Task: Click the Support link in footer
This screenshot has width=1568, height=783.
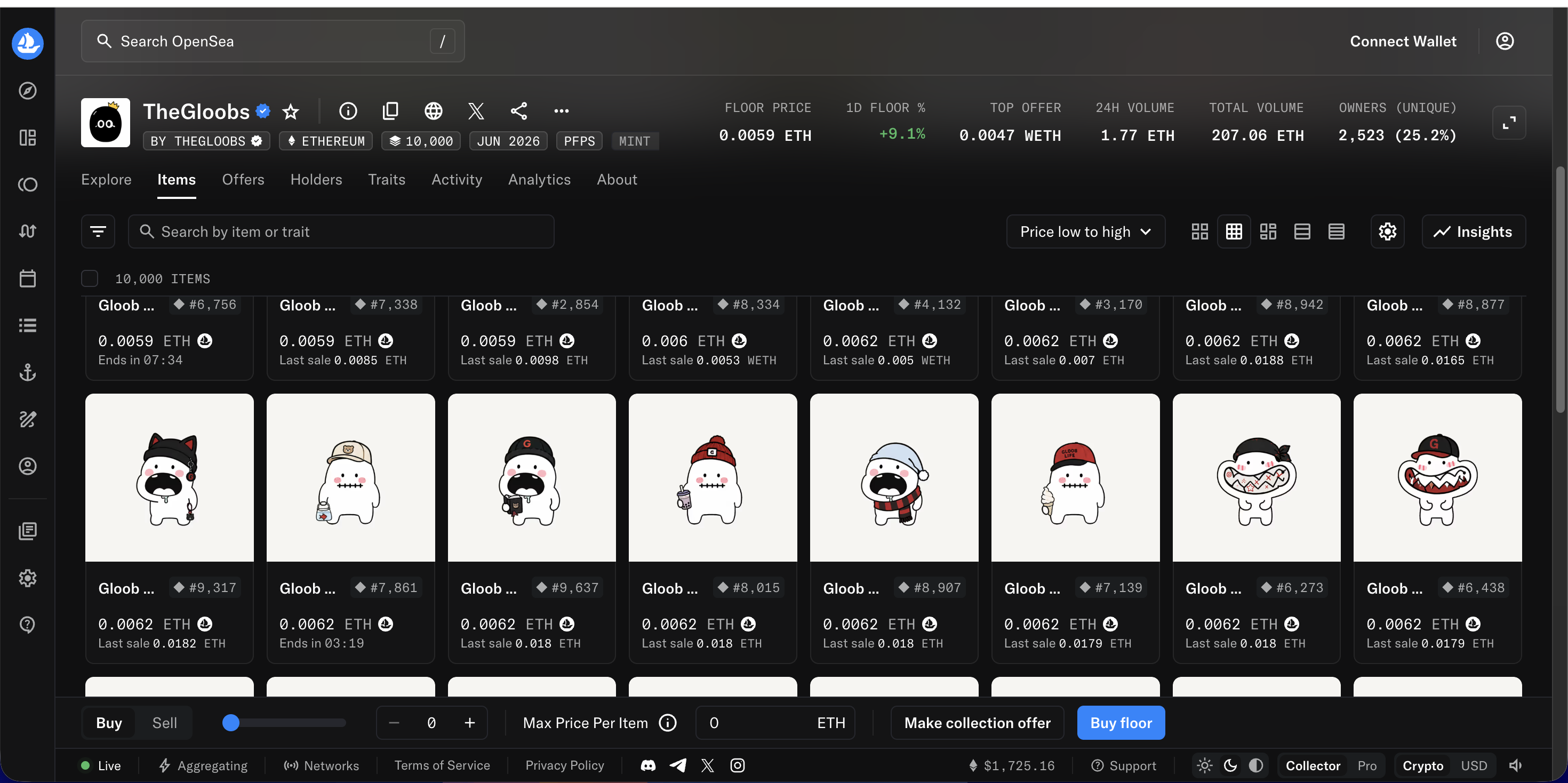Action: pyautogui.click(x=1124, y=765)
